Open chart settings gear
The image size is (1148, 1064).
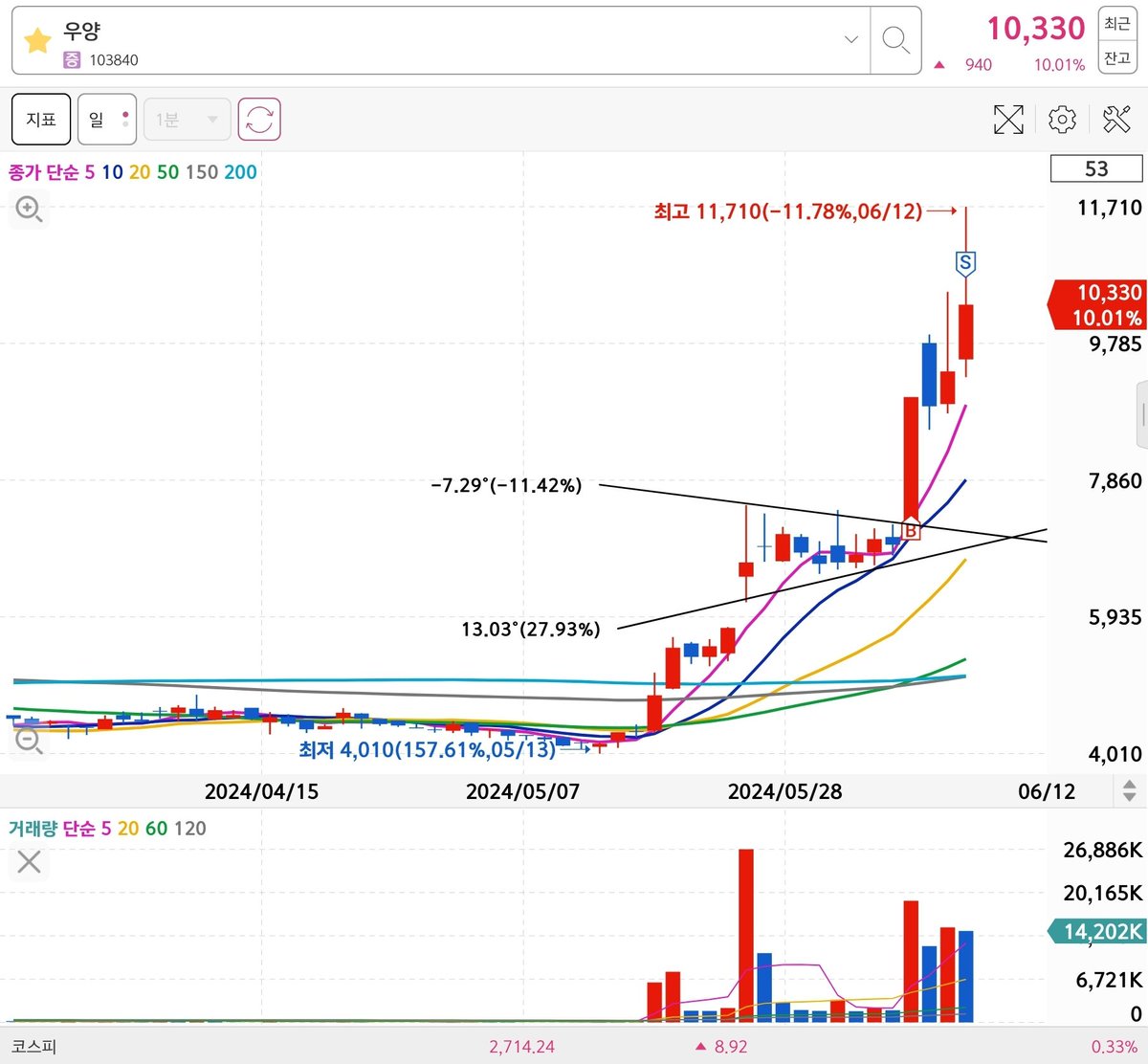pyautogui.click(x=1062, y=120)
